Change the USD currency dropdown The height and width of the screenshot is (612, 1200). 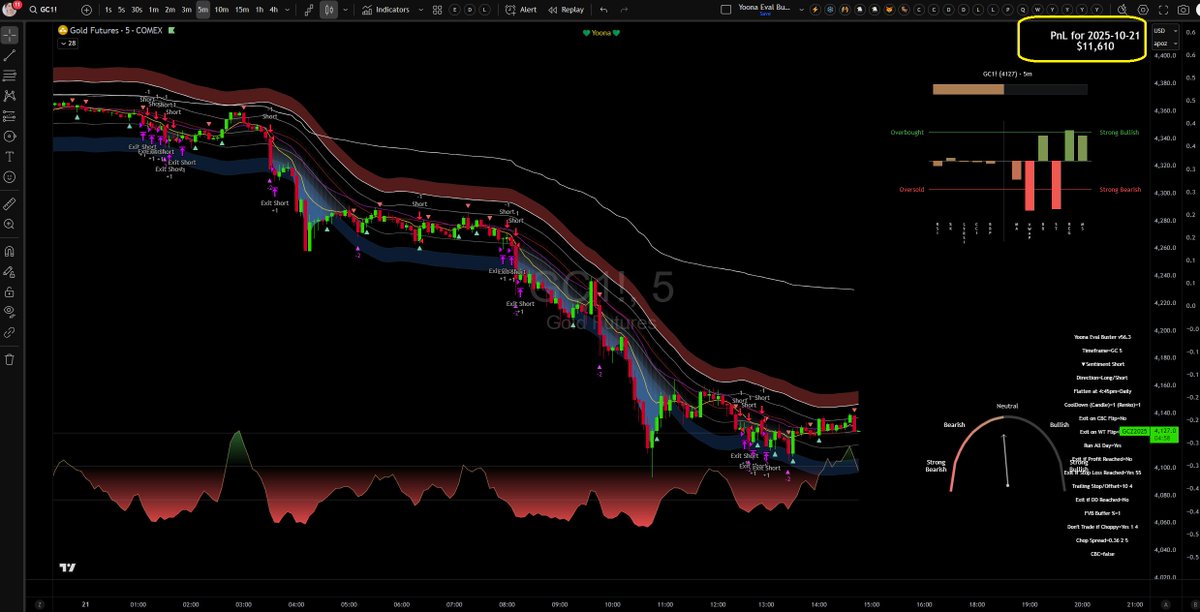pyautogui.click(x=1166, y=31)
